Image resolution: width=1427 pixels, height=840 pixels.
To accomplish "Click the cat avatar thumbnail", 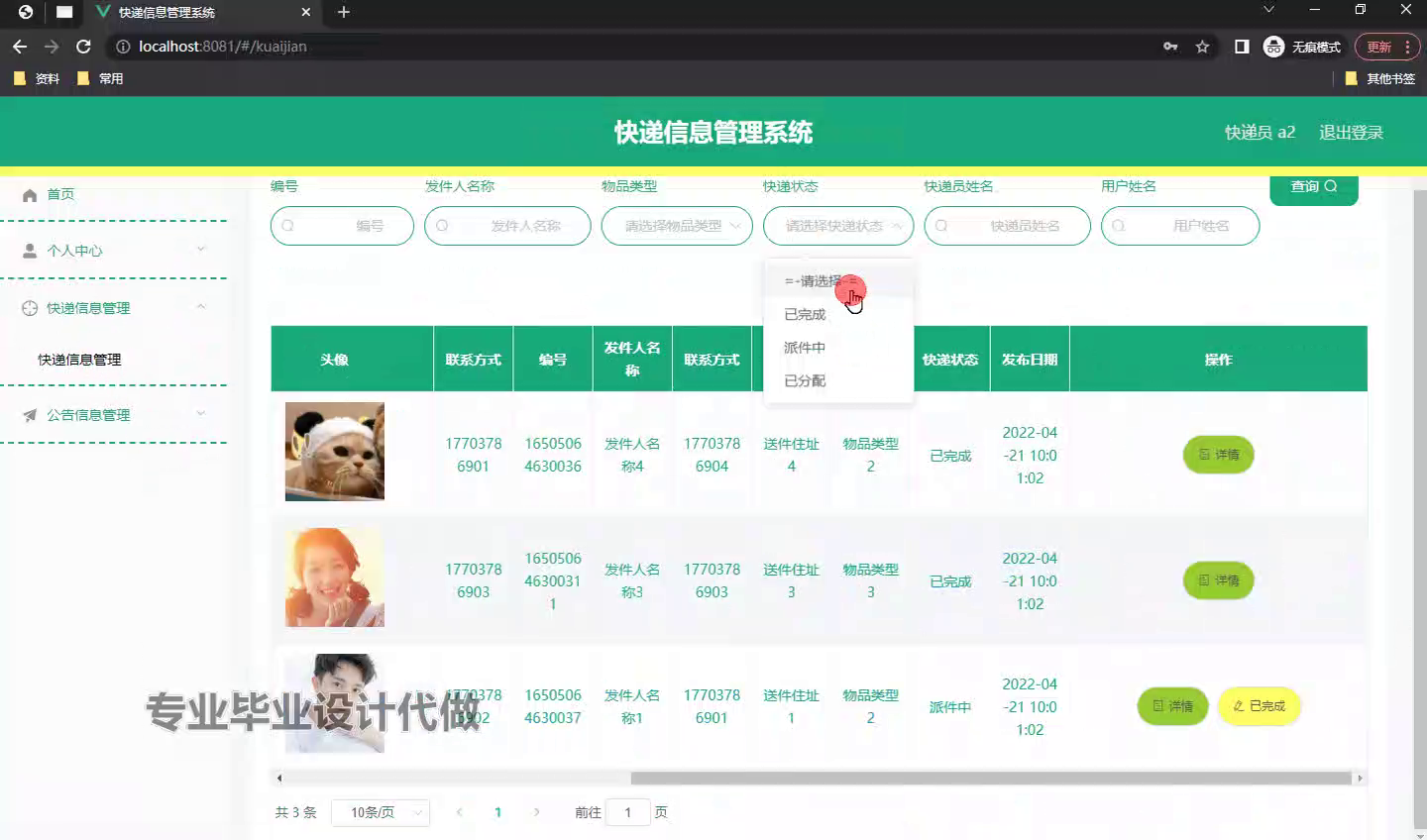I will pos(335,452).
